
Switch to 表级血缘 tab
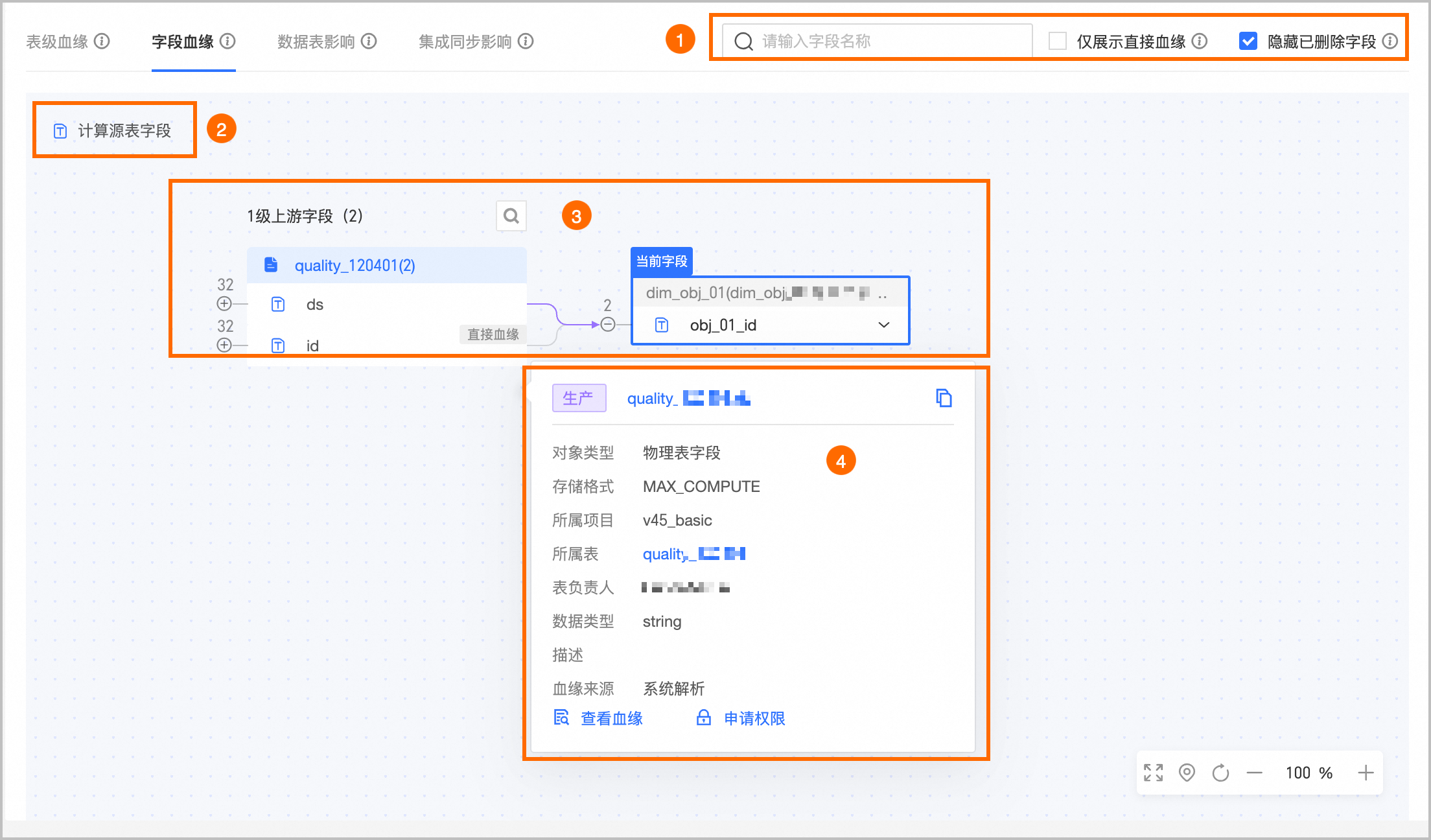(57, 41)
